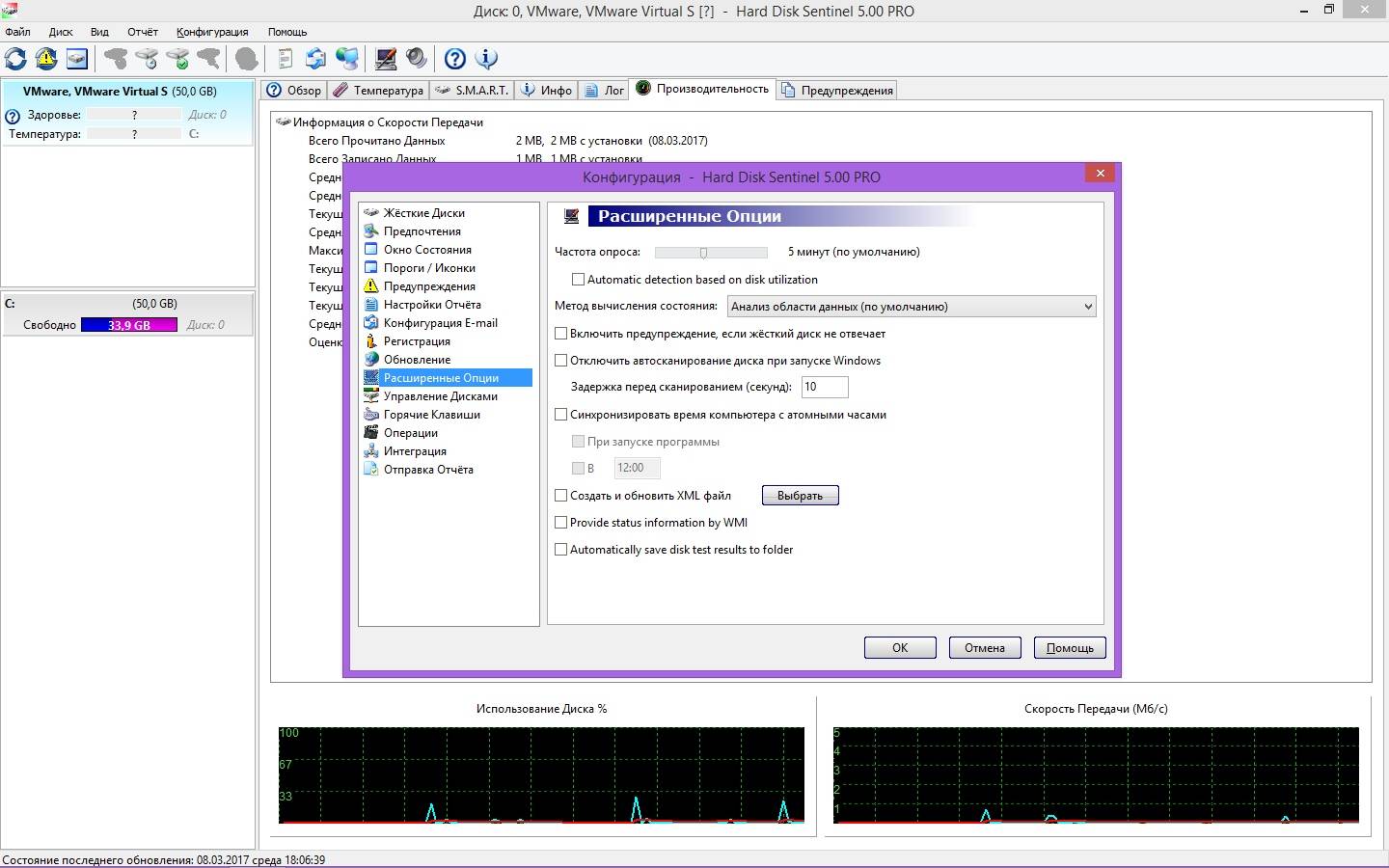Open the Конфигурация menu in the menu bar
1389x868 pixels.
[212, 32]
